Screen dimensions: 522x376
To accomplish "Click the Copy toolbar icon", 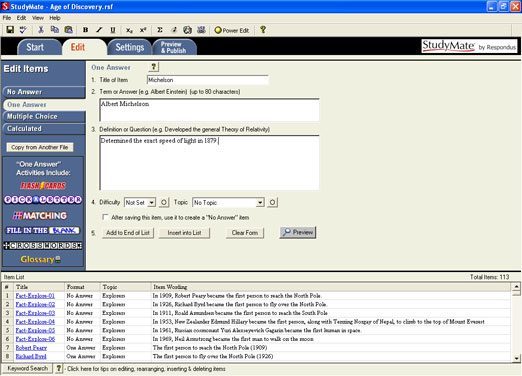I will pos(55,30).
